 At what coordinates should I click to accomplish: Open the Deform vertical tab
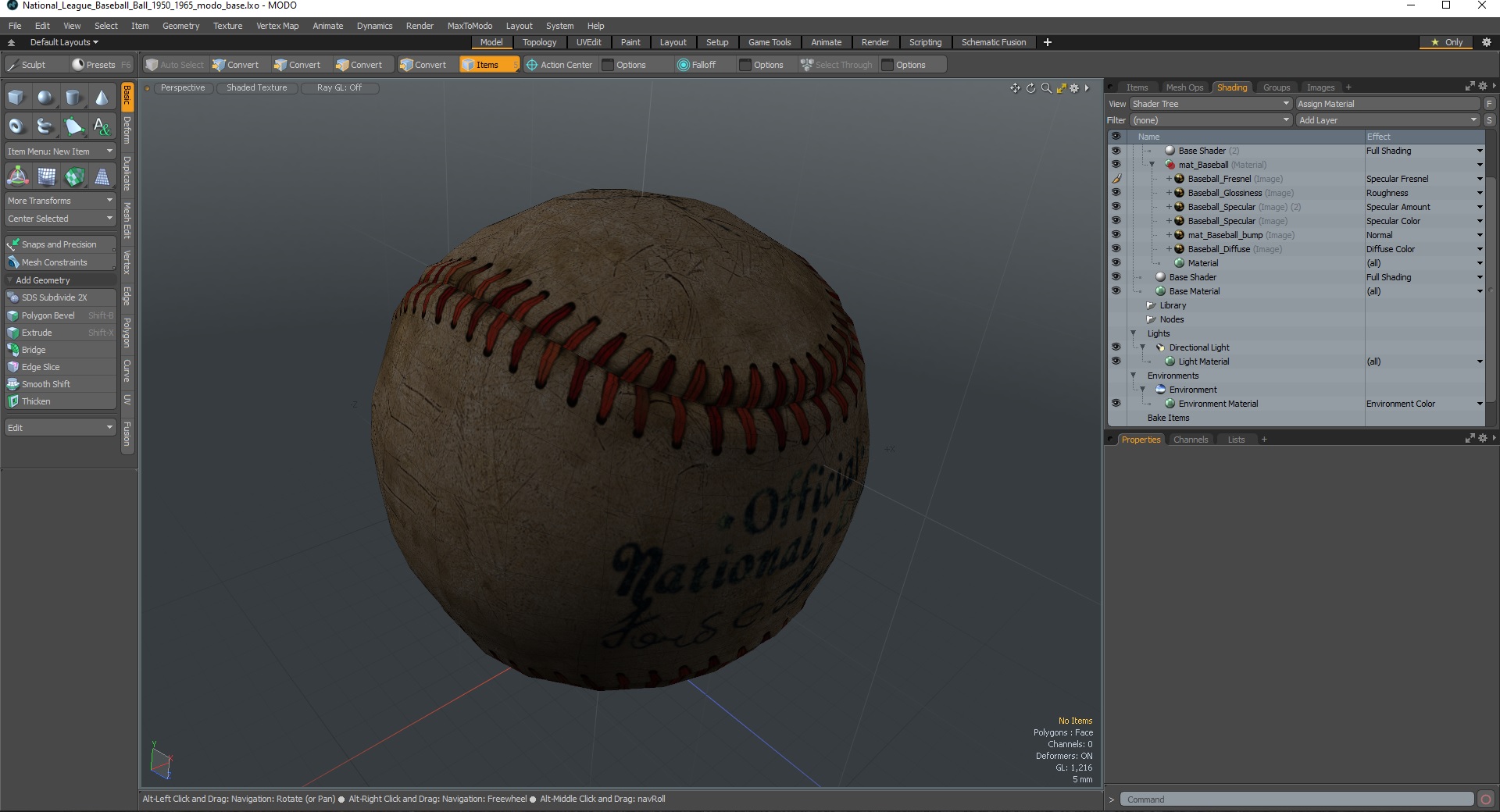pos(127,130)
